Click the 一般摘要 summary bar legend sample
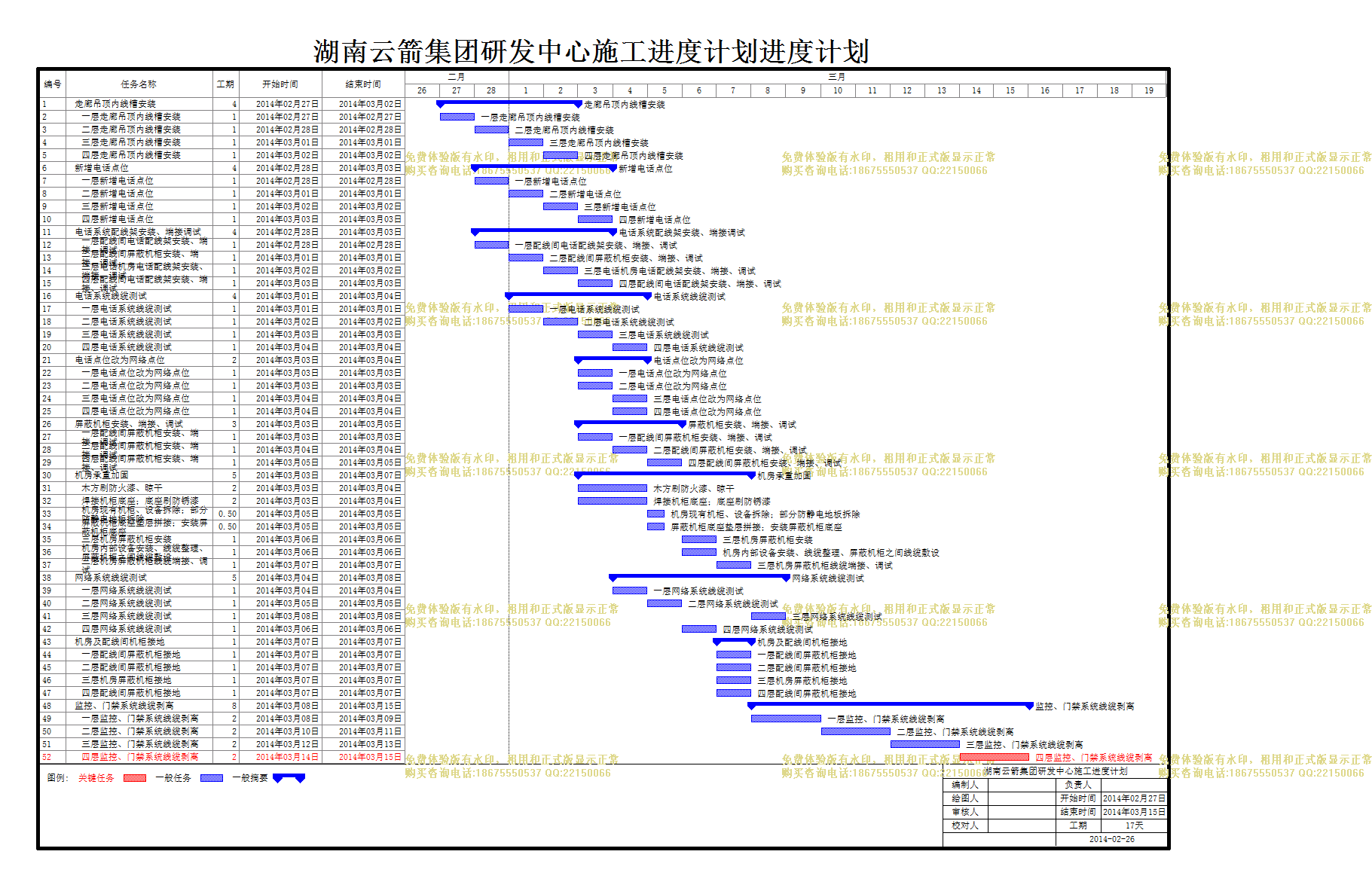The height and width of the screenshot is (885, 1372). click(x=289, y=778)
